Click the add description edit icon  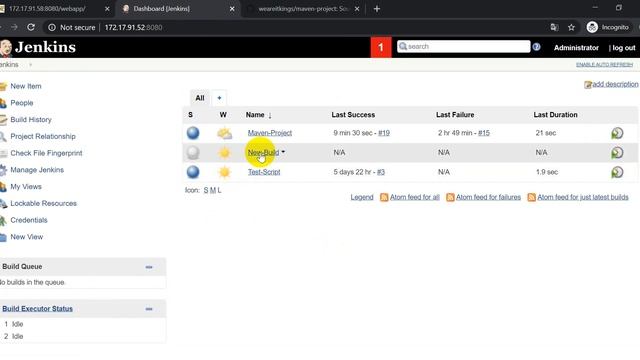pyautogui.click(x=588, y=84)
